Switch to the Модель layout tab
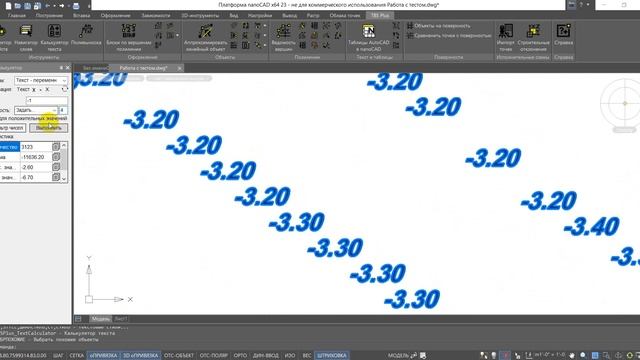 tap(100, 319)
